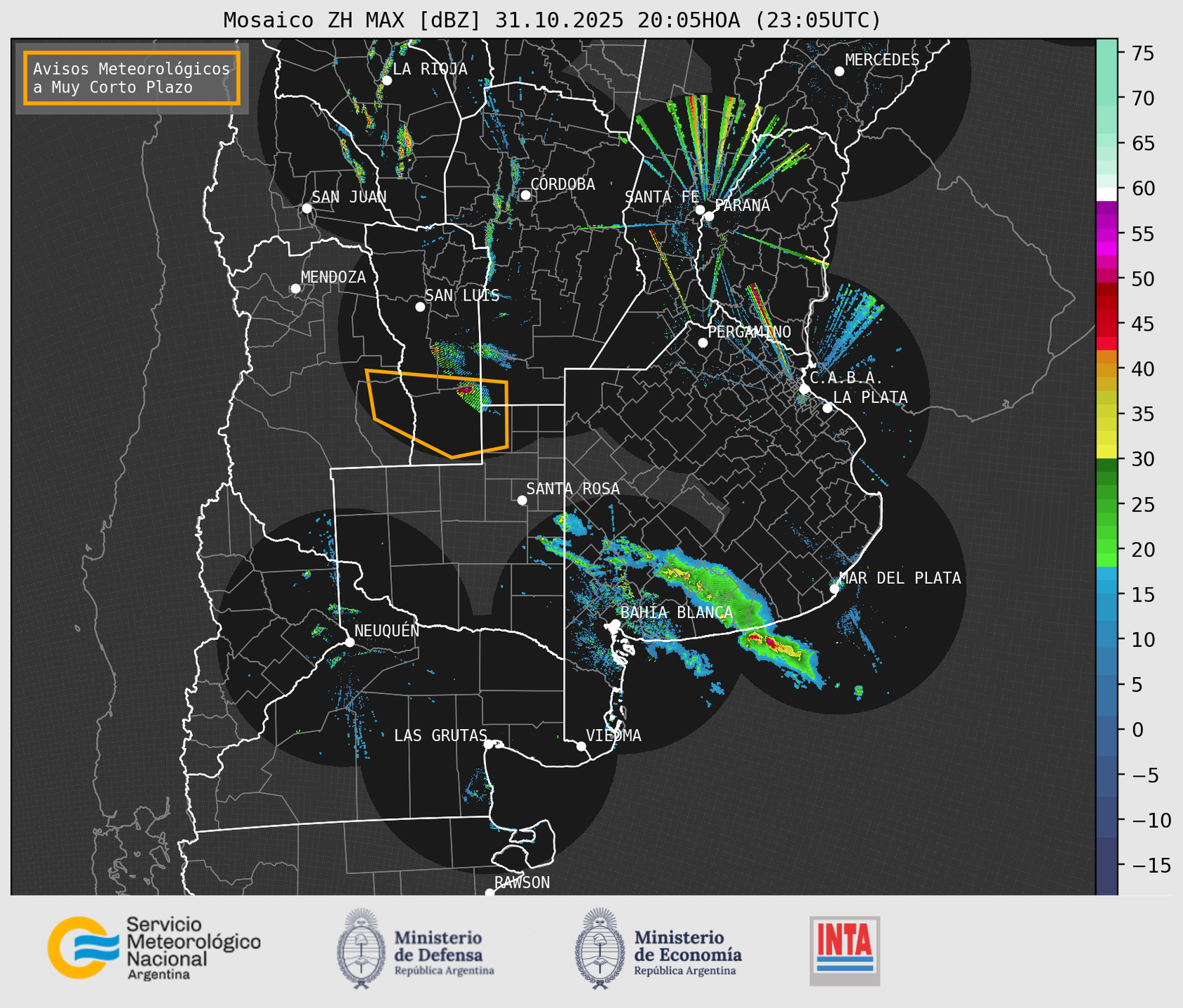Click the San Luis city marker dot
This screenshot has height=1008, width=1183.
pos(420,307)
